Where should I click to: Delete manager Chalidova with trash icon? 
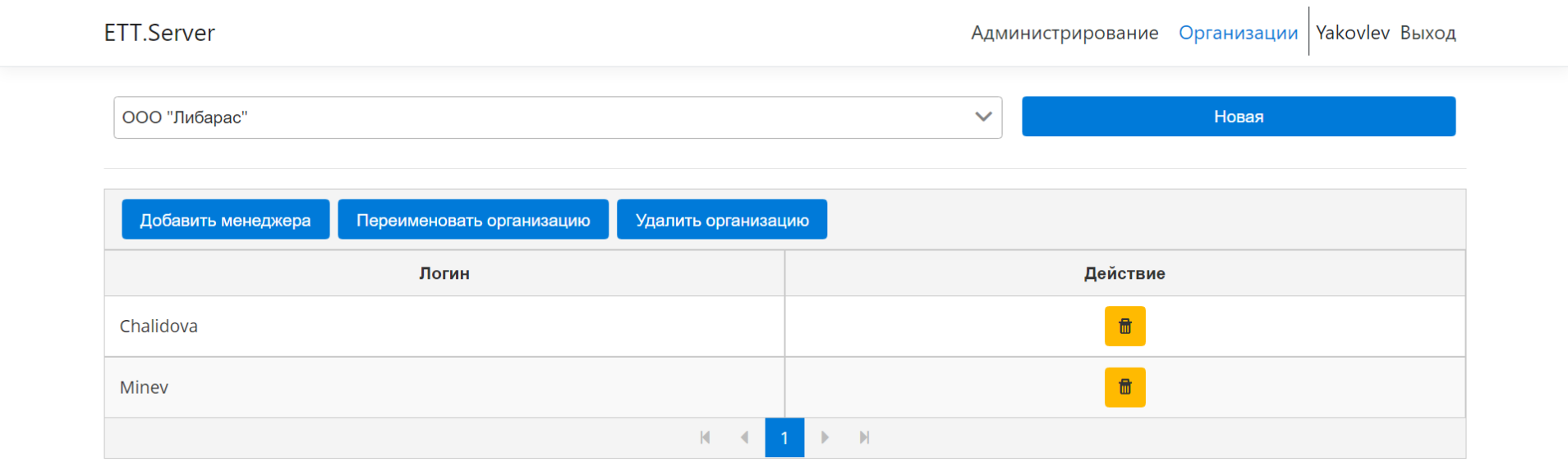coord(1124,327)
